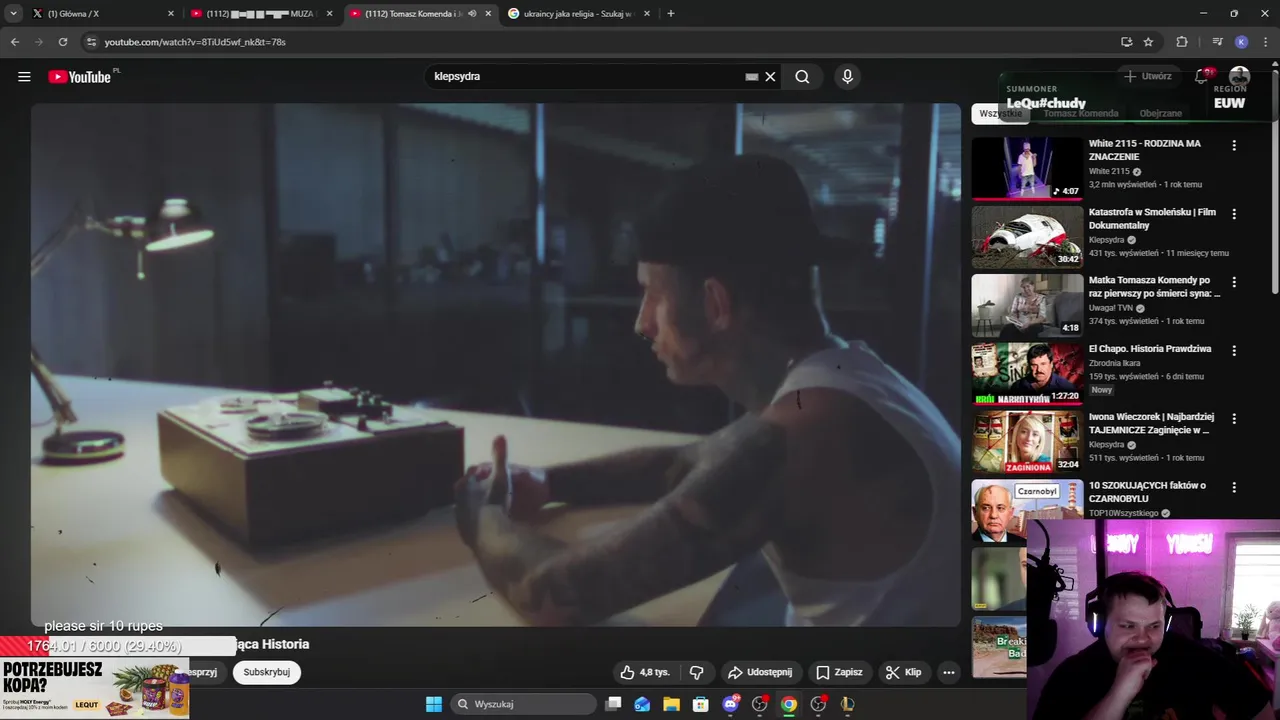The height and width of the screenshot is (720, 1280).
Task: Open the Iwona Wieczorek ZAGINIONA thumbnail
Action: coord(1027,442)
